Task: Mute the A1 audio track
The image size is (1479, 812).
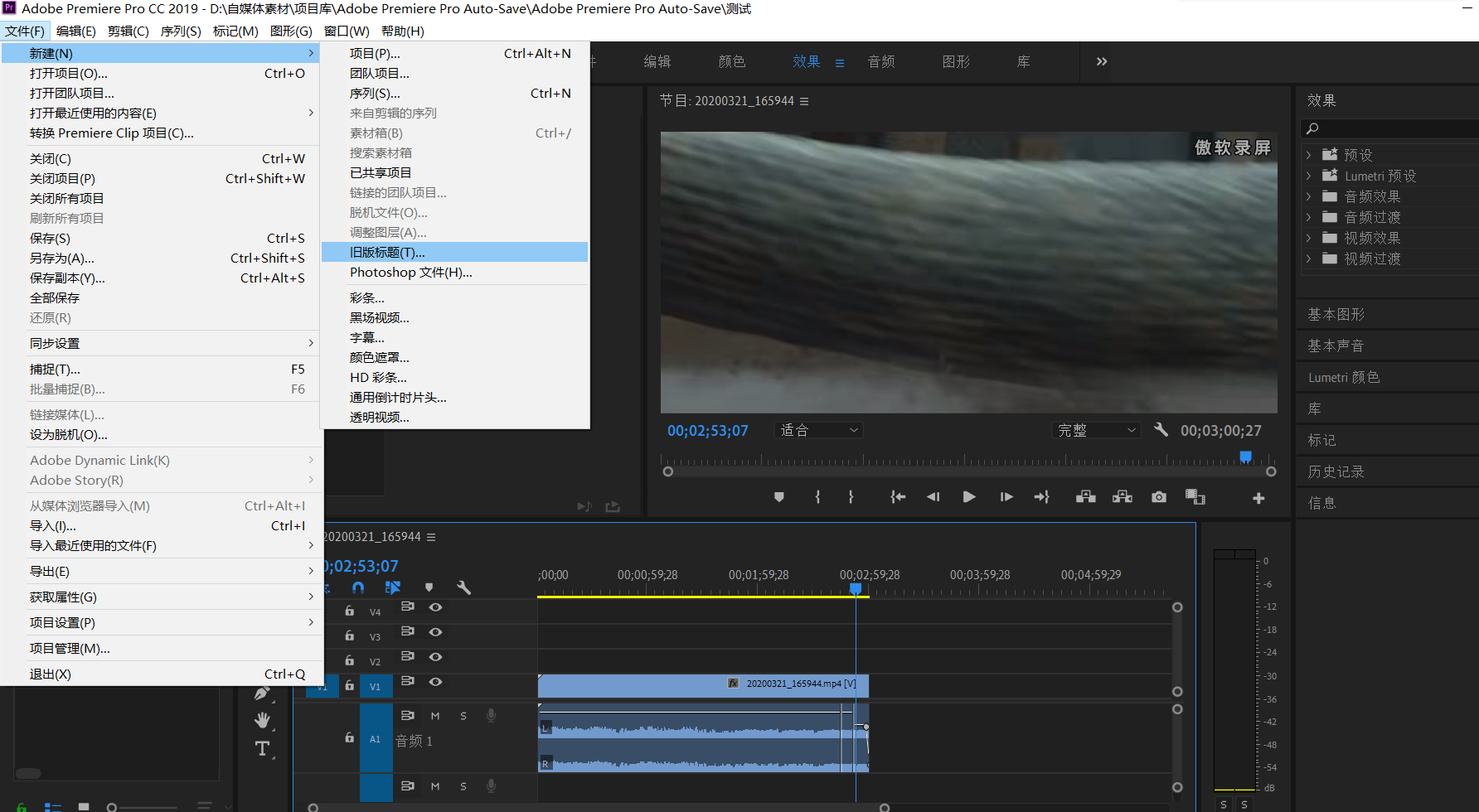Action: (x=435, y=716)
